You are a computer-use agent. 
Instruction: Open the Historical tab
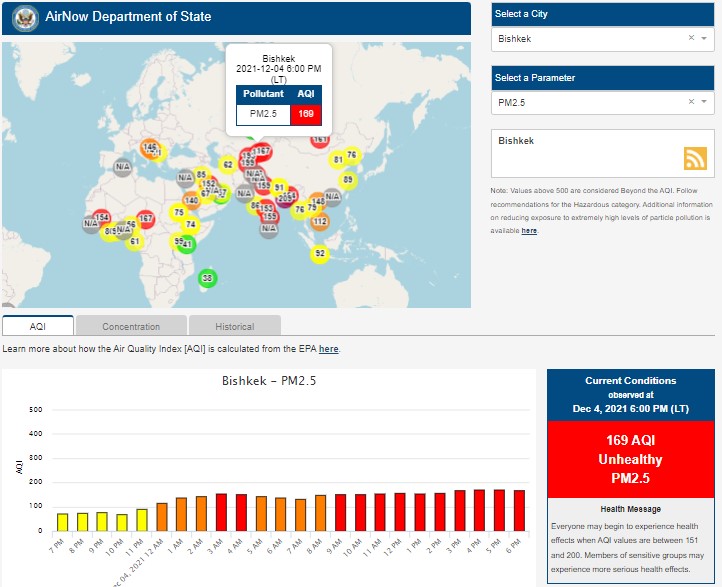point(234,326)
